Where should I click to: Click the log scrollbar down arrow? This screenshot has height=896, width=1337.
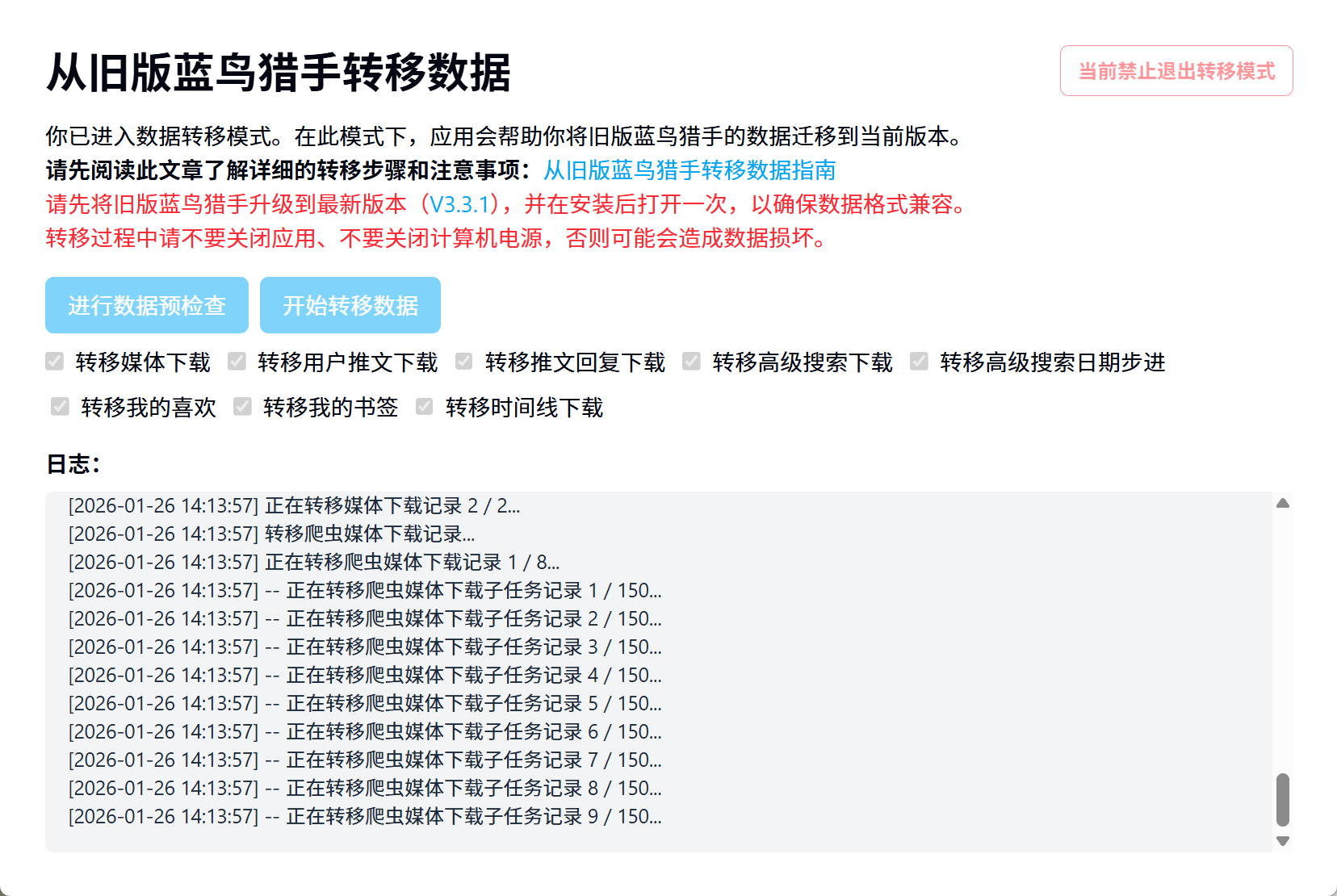1282,841
